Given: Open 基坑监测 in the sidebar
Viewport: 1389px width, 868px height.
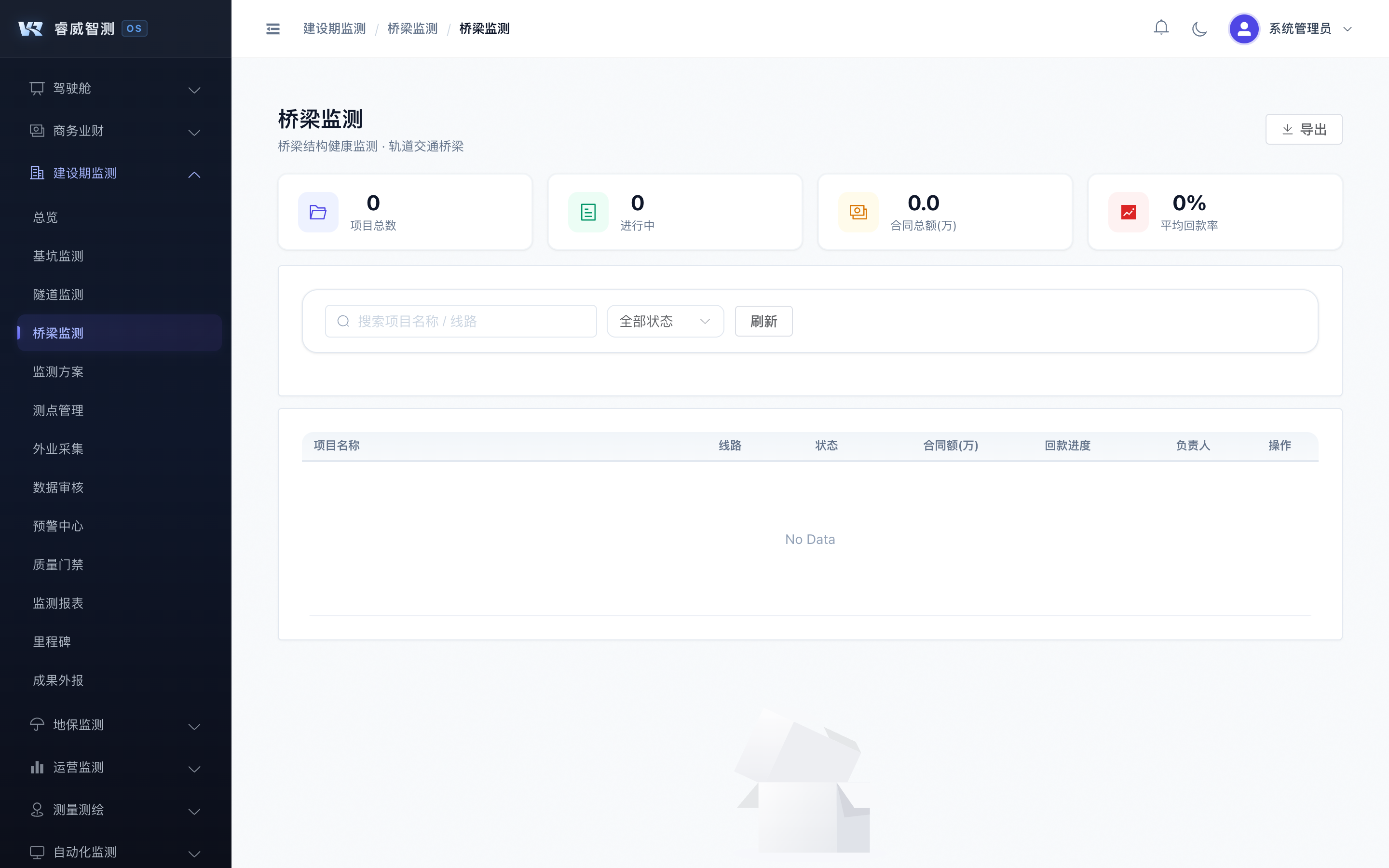Looking at the screenshot, I should (x=58, y=256).
